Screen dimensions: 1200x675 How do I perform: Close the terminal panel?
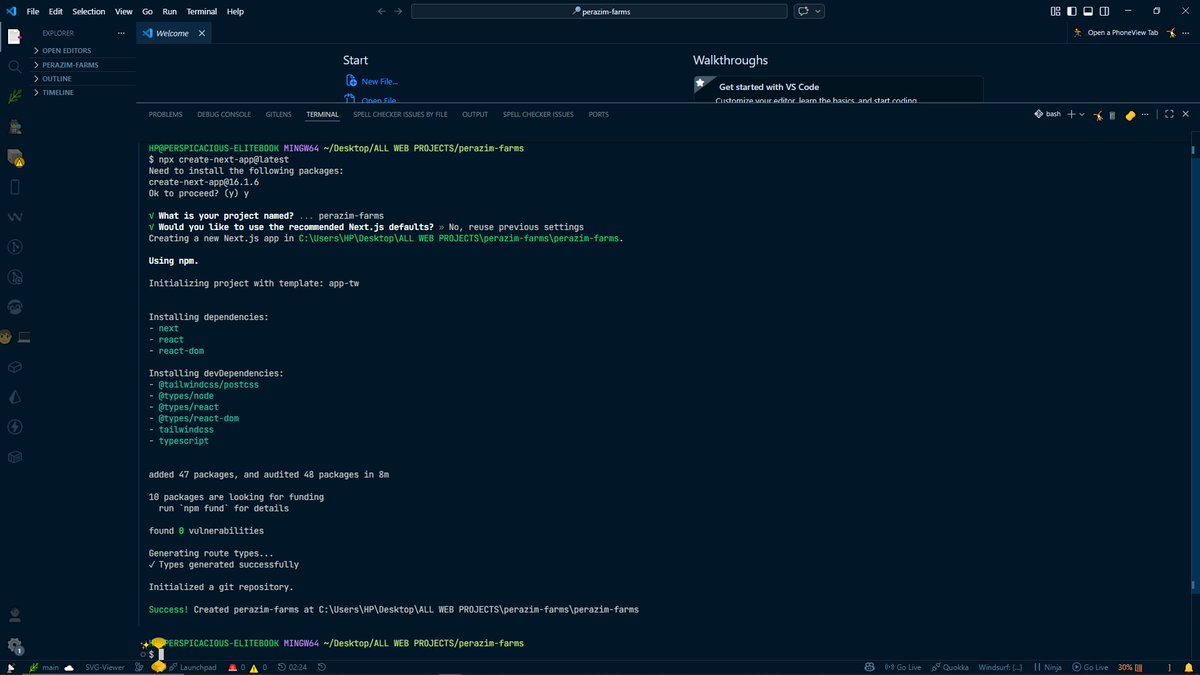[x=1187, y=115]
